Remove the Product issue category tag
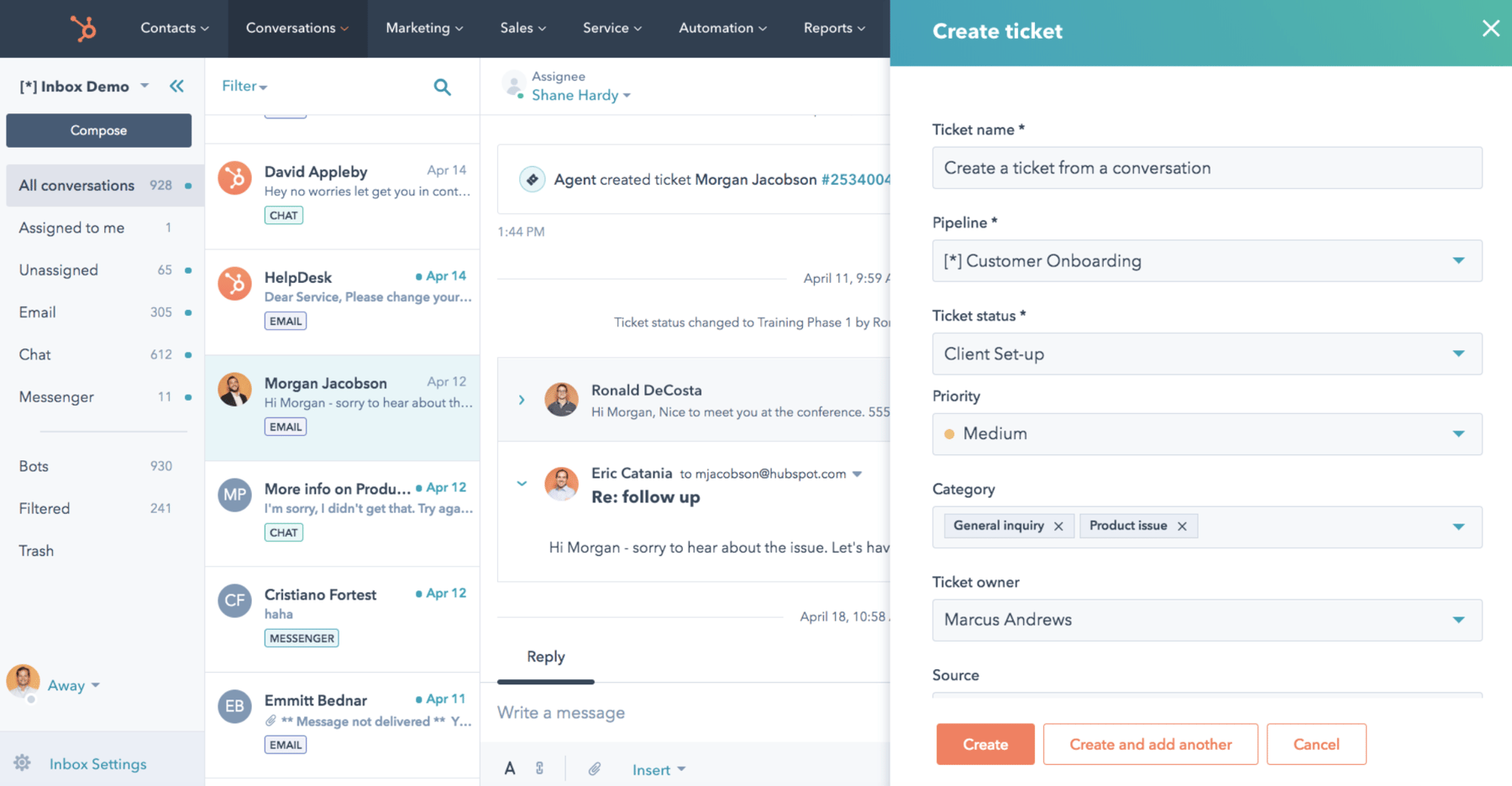The height and width of the screenshot is (786, 1512). [x=1183, y=526]
